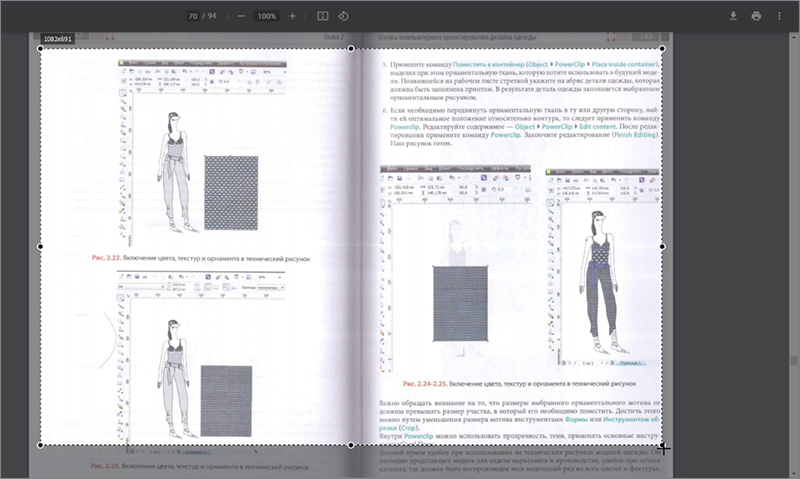The width and height of the screenshot is (800, 479).
Task: Click the Print icon in toolbar
Action: pyautogui.click(x=756, y=16)
